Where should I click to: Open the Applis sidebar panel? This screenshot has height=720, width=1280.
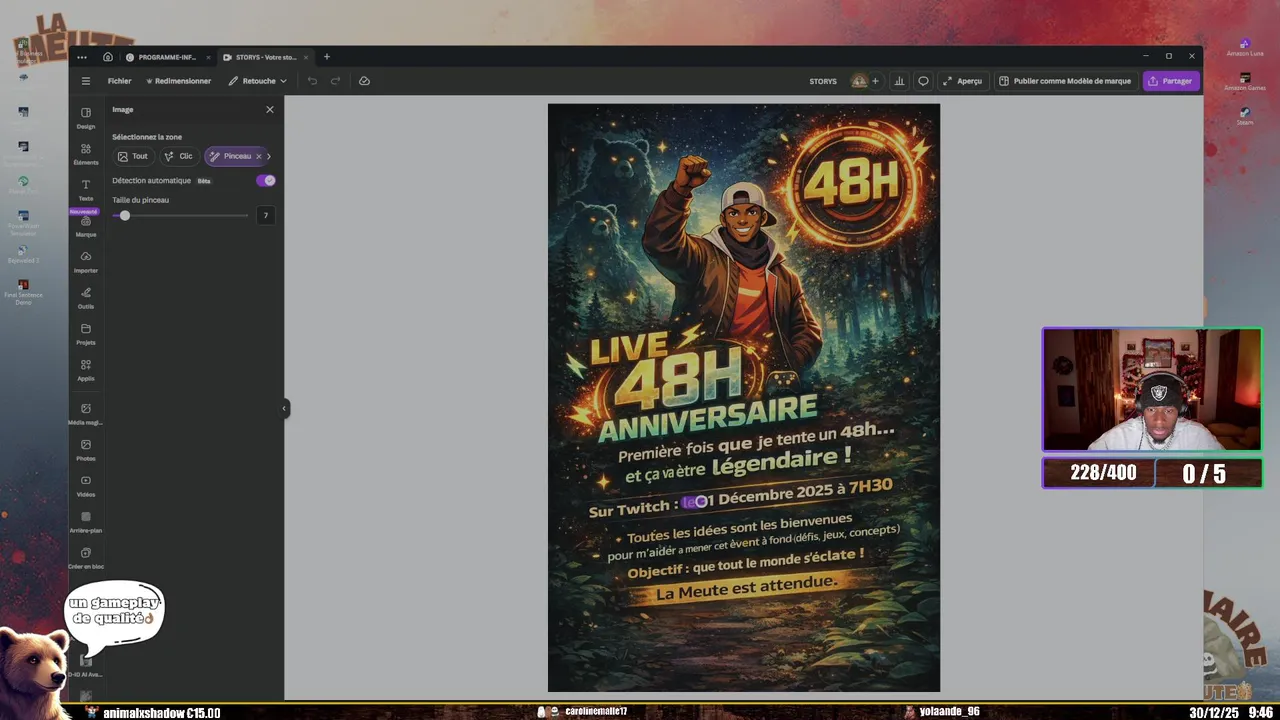tap(86, 370)
